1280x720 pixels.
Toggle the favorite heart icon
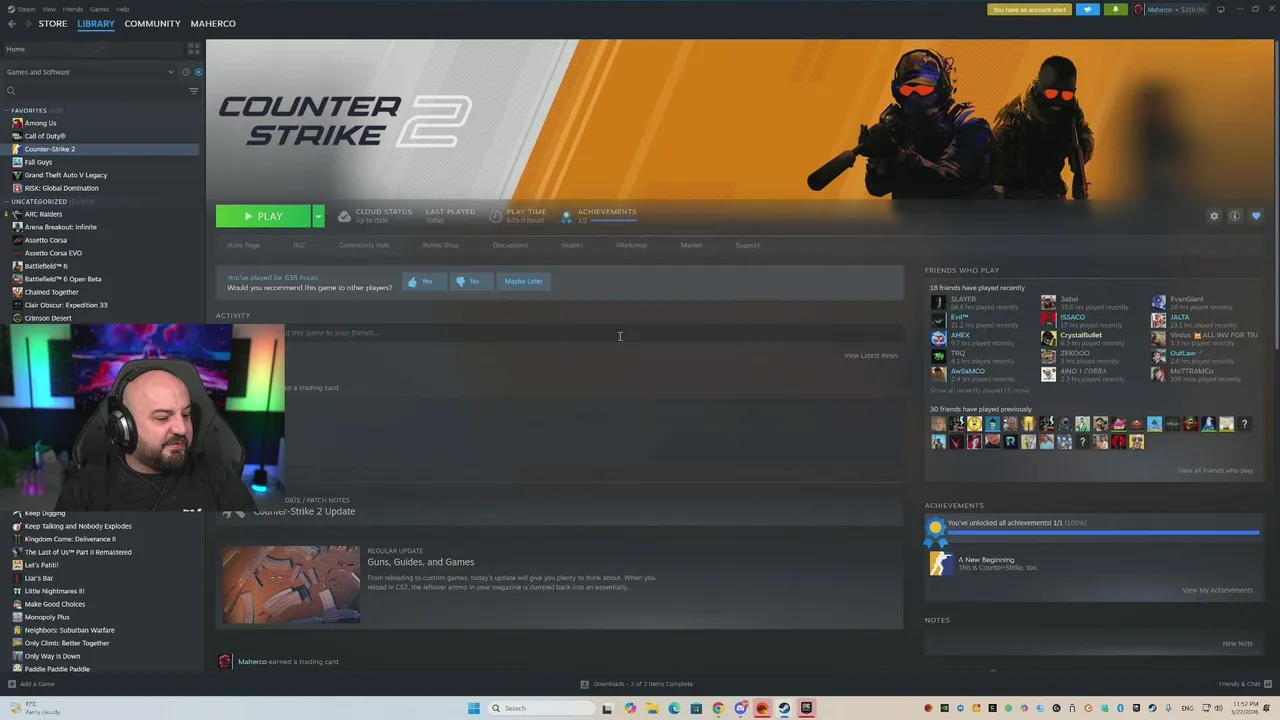[1256, 216]
